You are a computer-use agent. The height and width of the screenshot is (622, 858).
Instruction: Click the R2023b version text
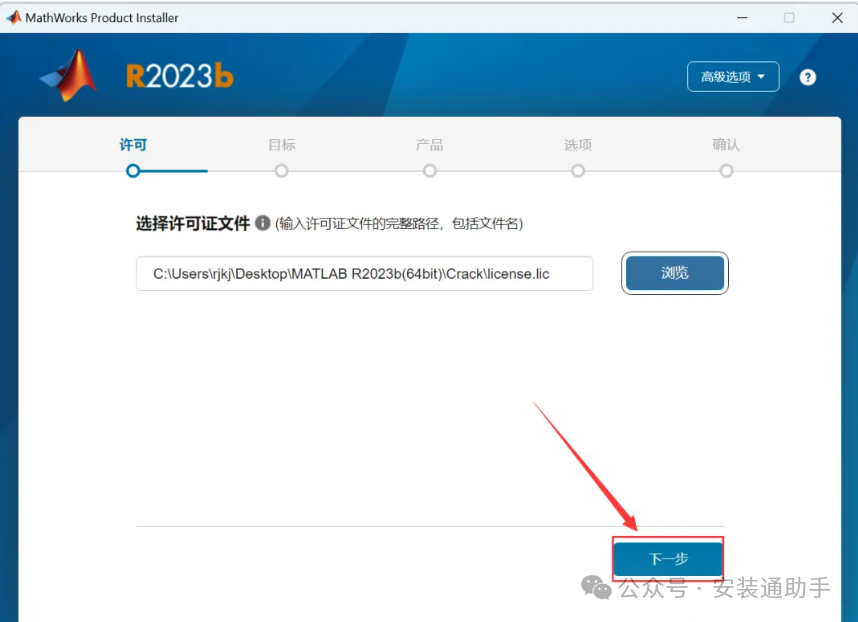point(179,76)
